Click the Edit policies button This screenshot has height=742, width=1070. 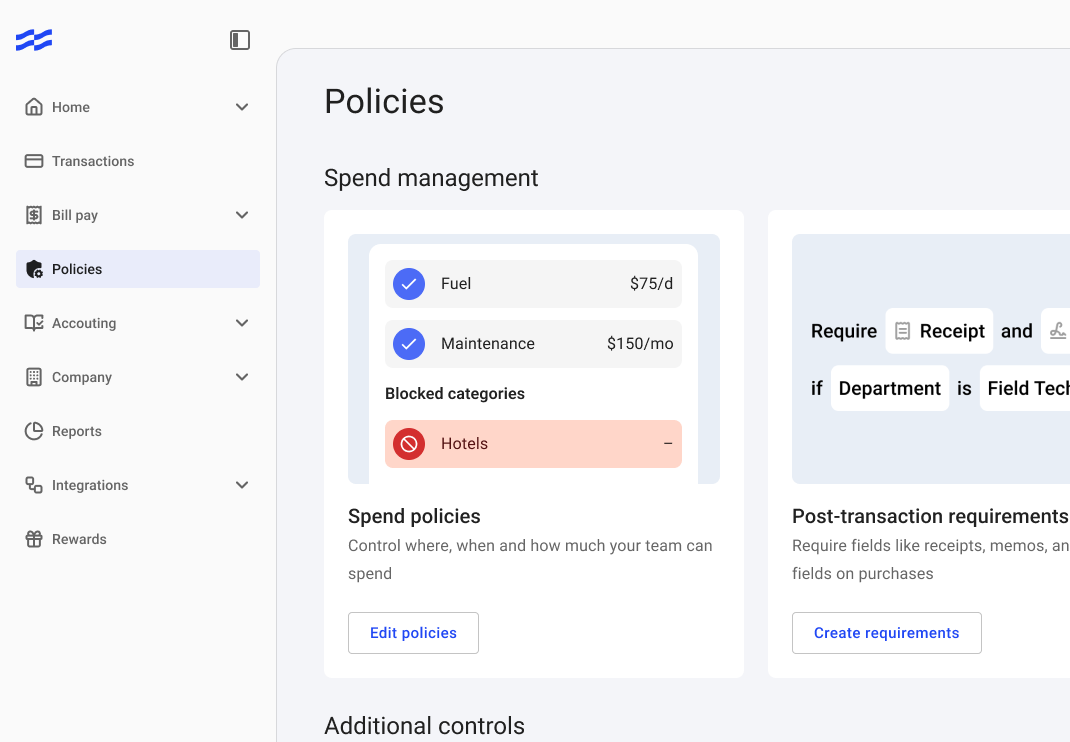click(x=414, y=633)
